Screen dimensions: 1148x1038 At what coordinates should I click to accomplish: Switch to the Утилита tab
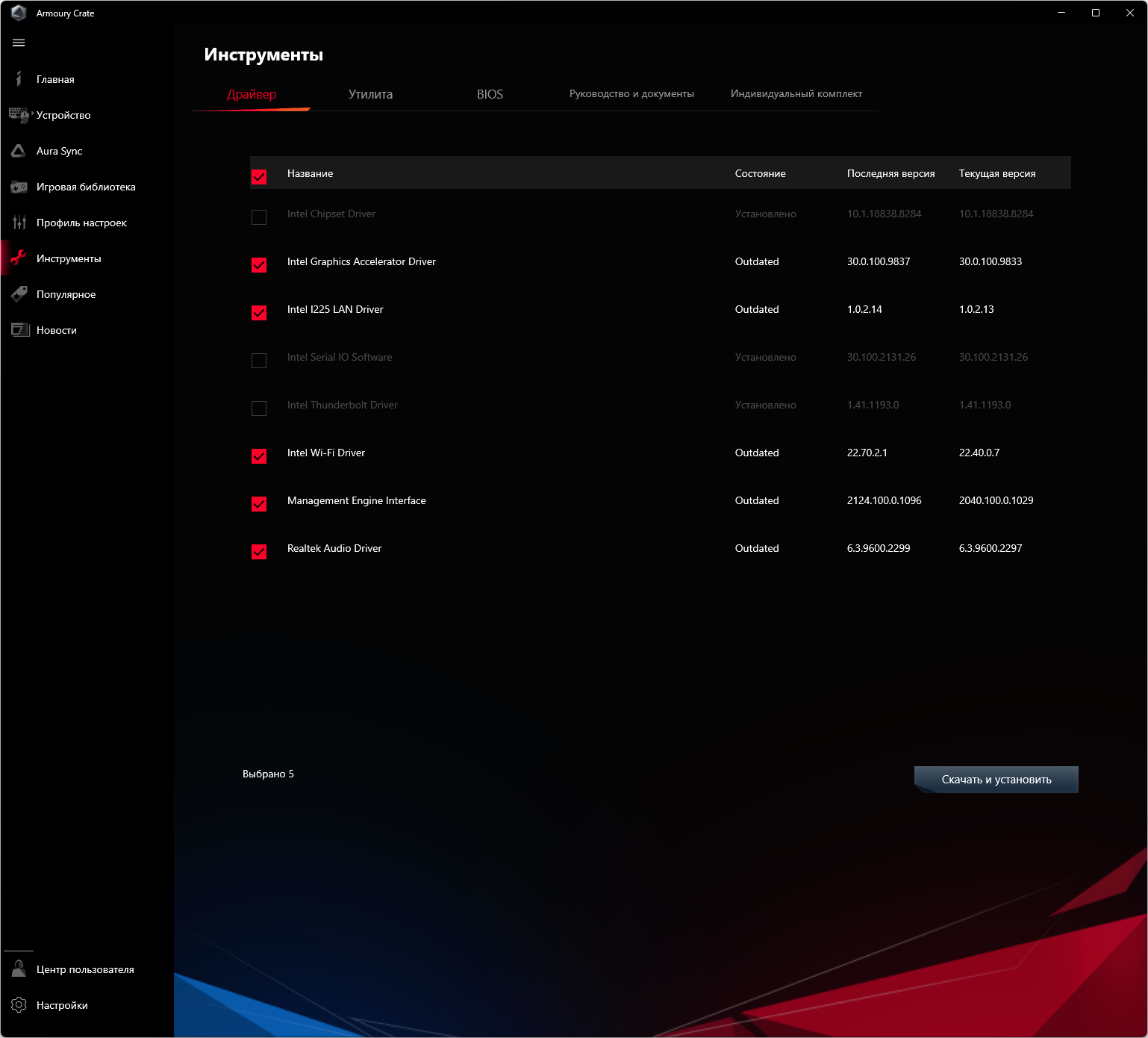tap(370, 94)
